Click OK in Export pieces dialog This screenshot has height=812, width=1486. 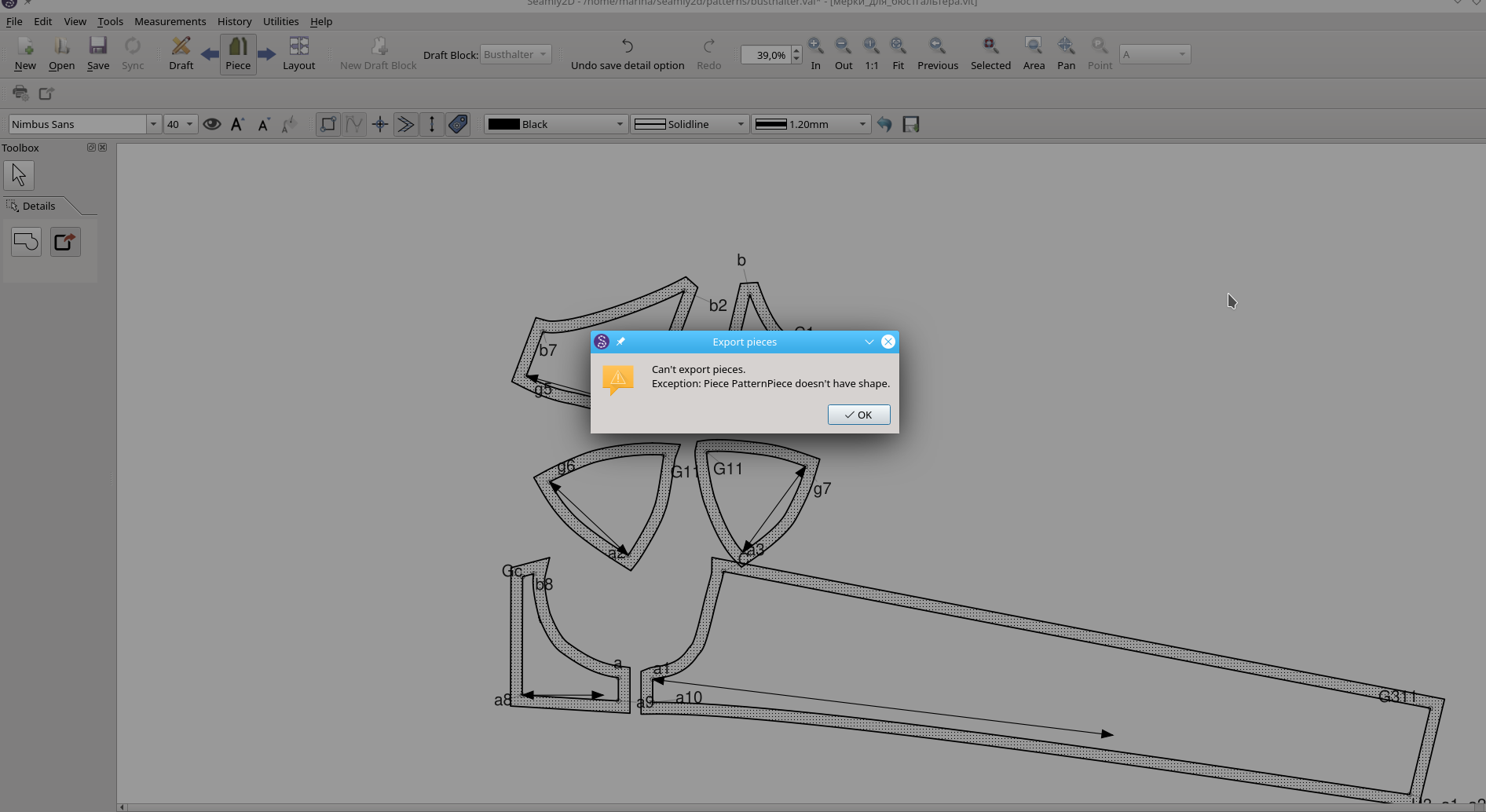pos(858,415)
